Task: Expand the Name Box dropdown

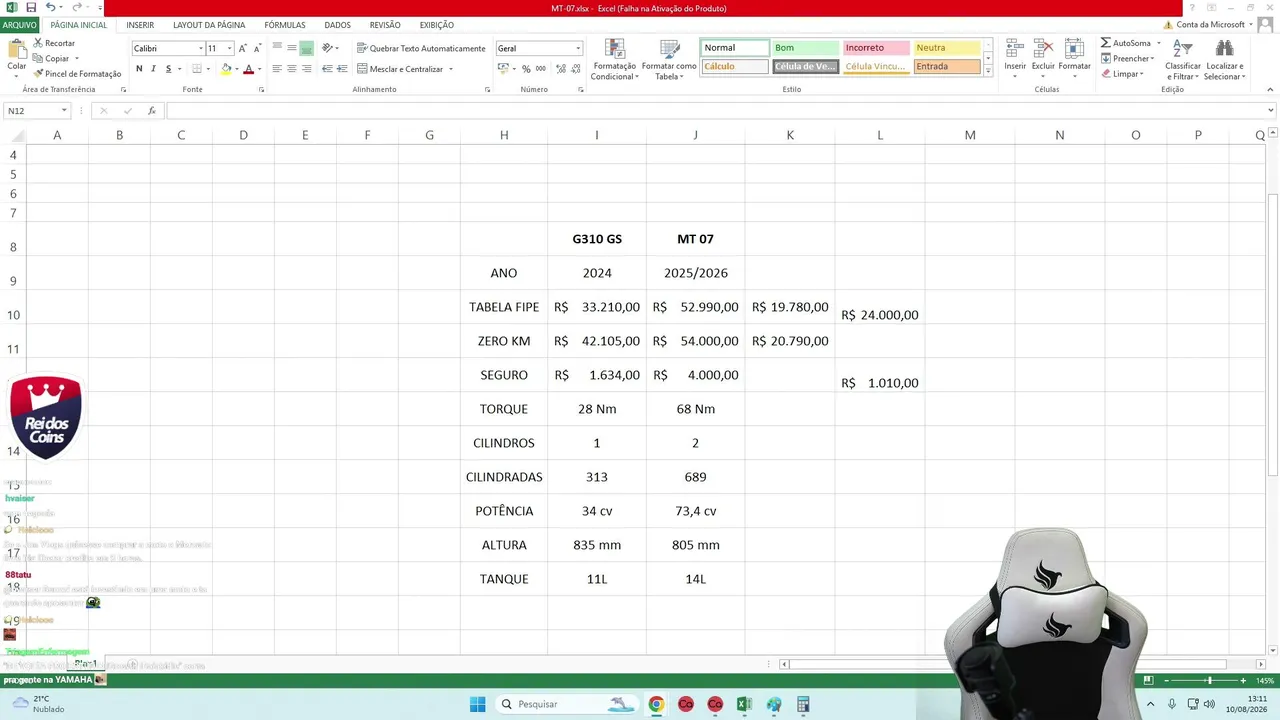Action: tap(64, 111)
